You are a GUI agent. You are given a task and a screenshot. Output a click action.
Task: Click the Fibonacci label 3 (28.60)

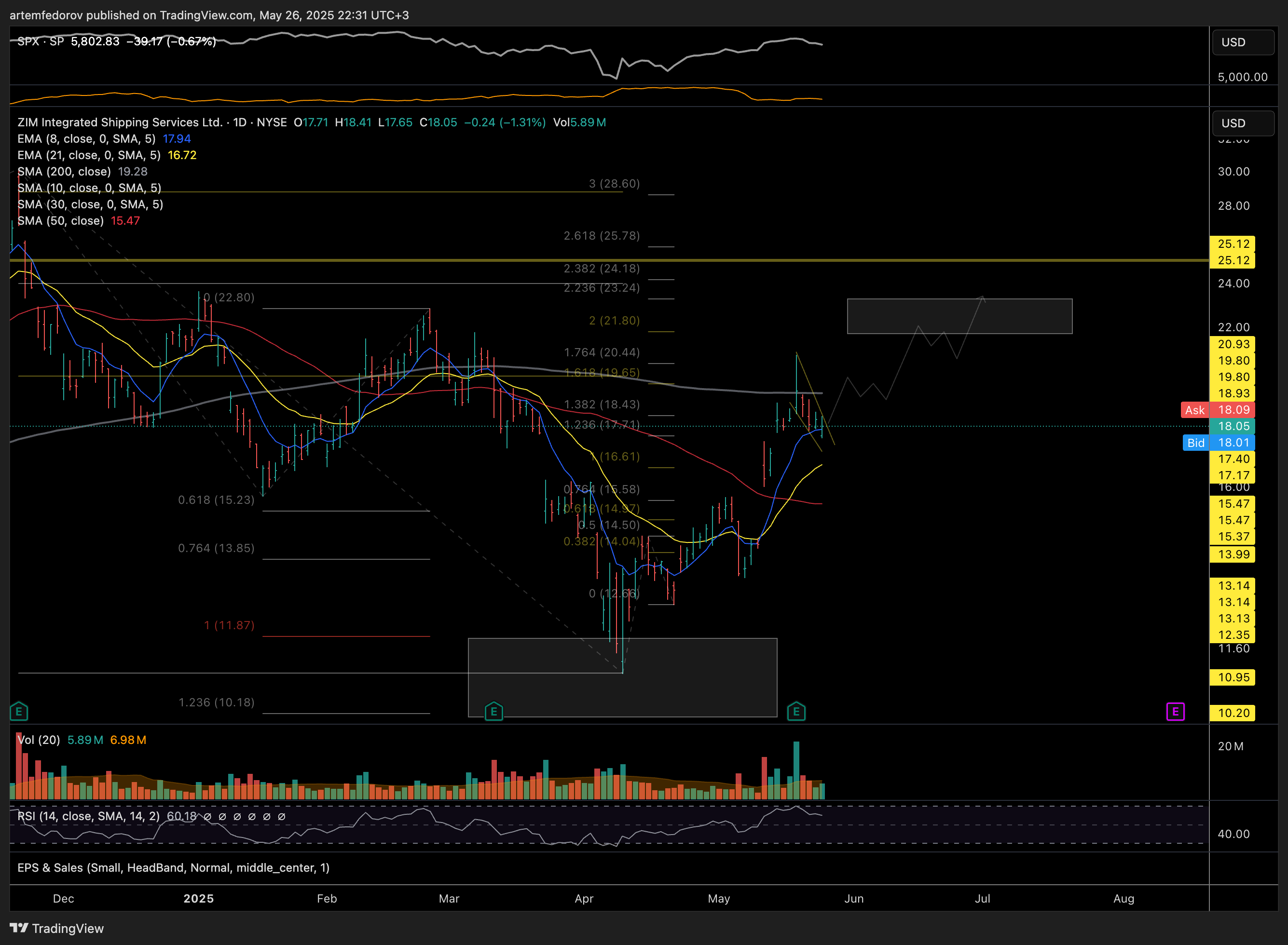pos(615,184)
